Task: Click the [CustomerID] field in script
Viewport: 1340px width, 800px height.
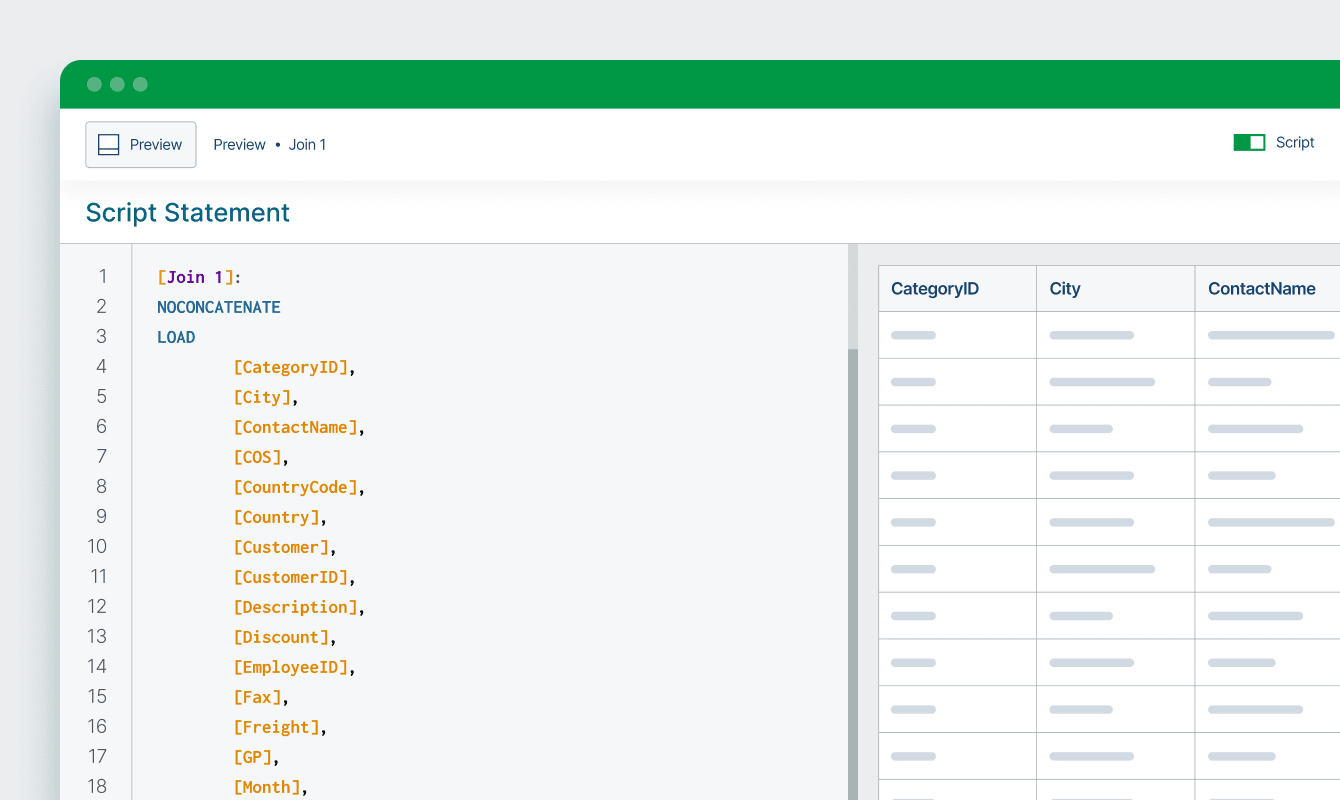Action: coord(291,577)
